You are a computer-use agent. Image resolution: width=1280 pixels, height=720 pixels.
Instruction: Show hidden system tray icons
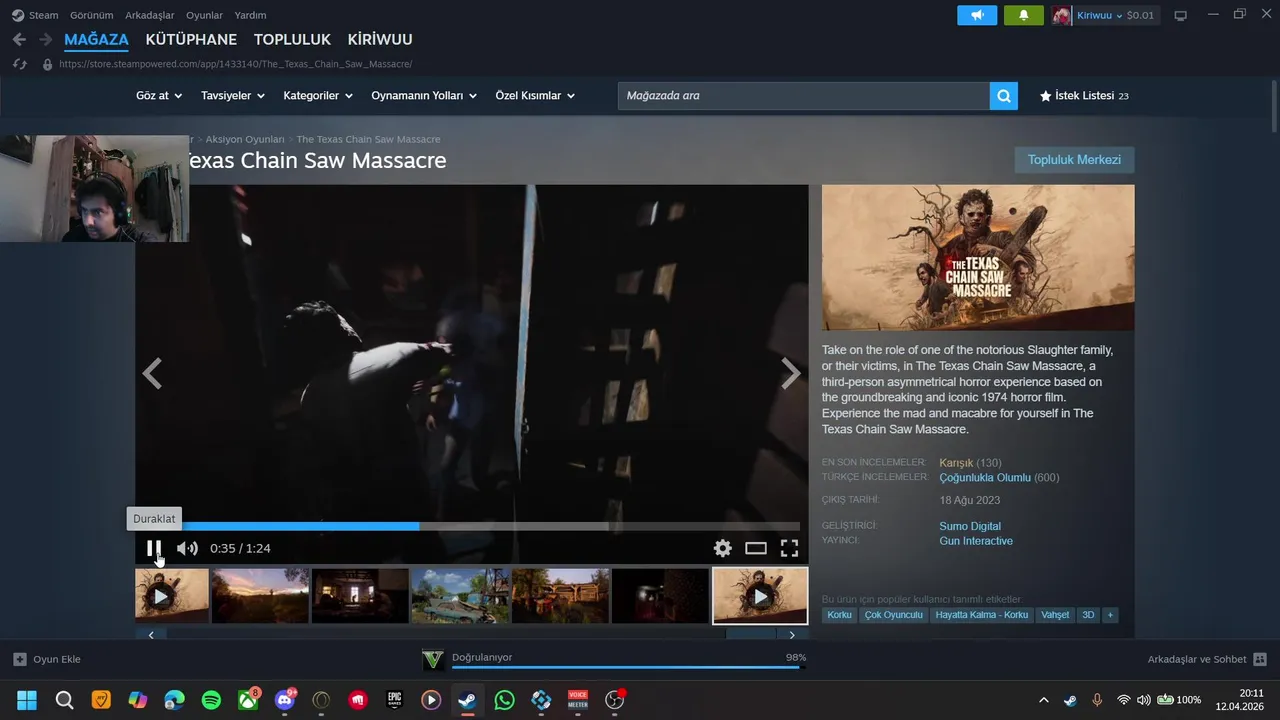(1044, 700)
